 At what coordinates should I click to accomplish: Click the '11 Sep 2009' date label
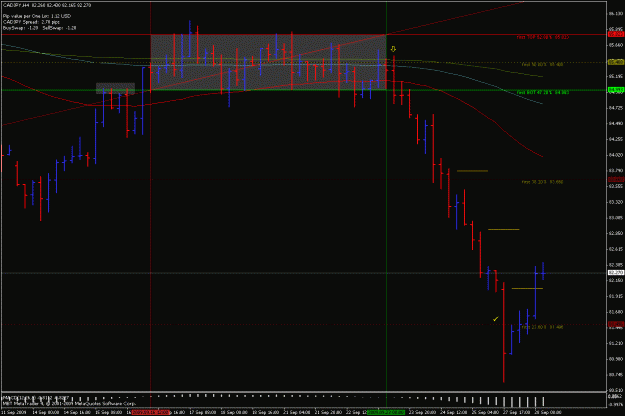(x=14, y=412)
